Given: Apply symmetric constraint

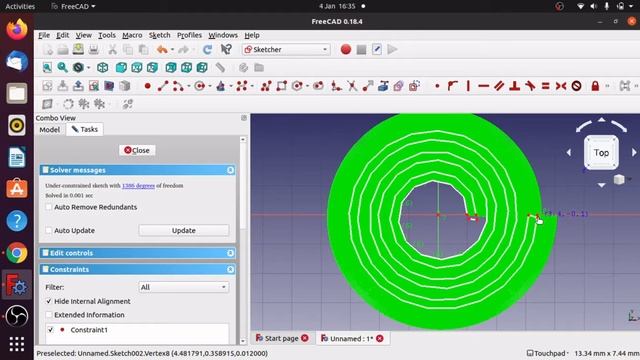Looking at the screenshot, I should click(x=561, y=86).
